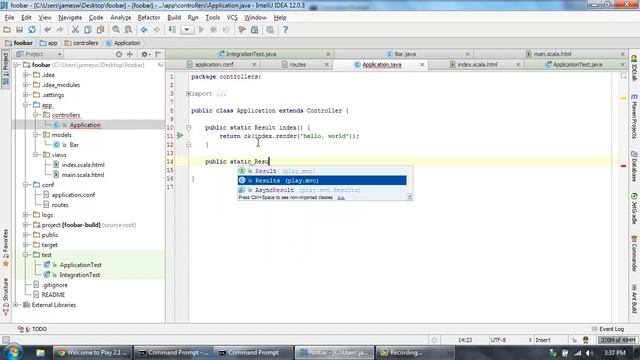The height and width of the screenshot is (360, 640).
Task: Open the Database side panel
Action: coord(634,167)
